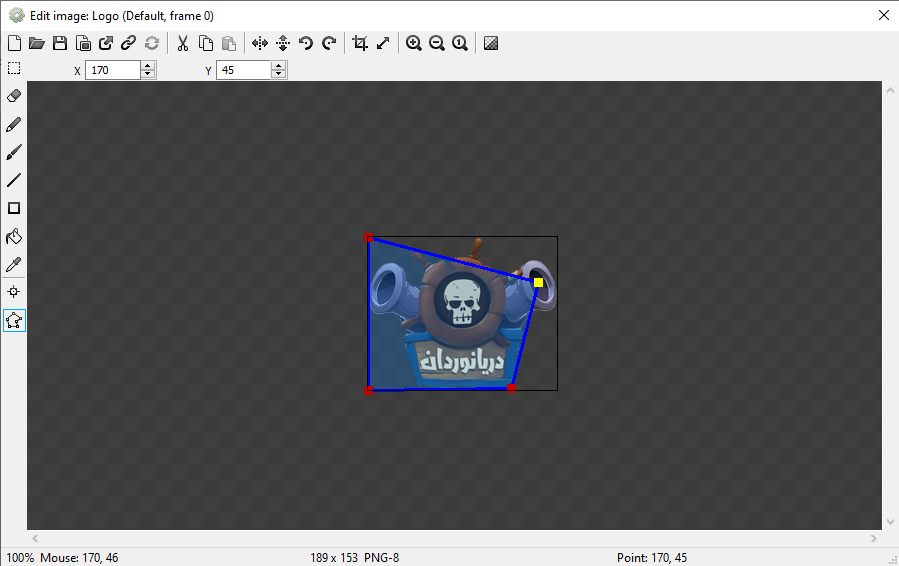Screen dimensions: 899x566
Task: Click the 'PNG-8' format status text
Action: point(381,557)
